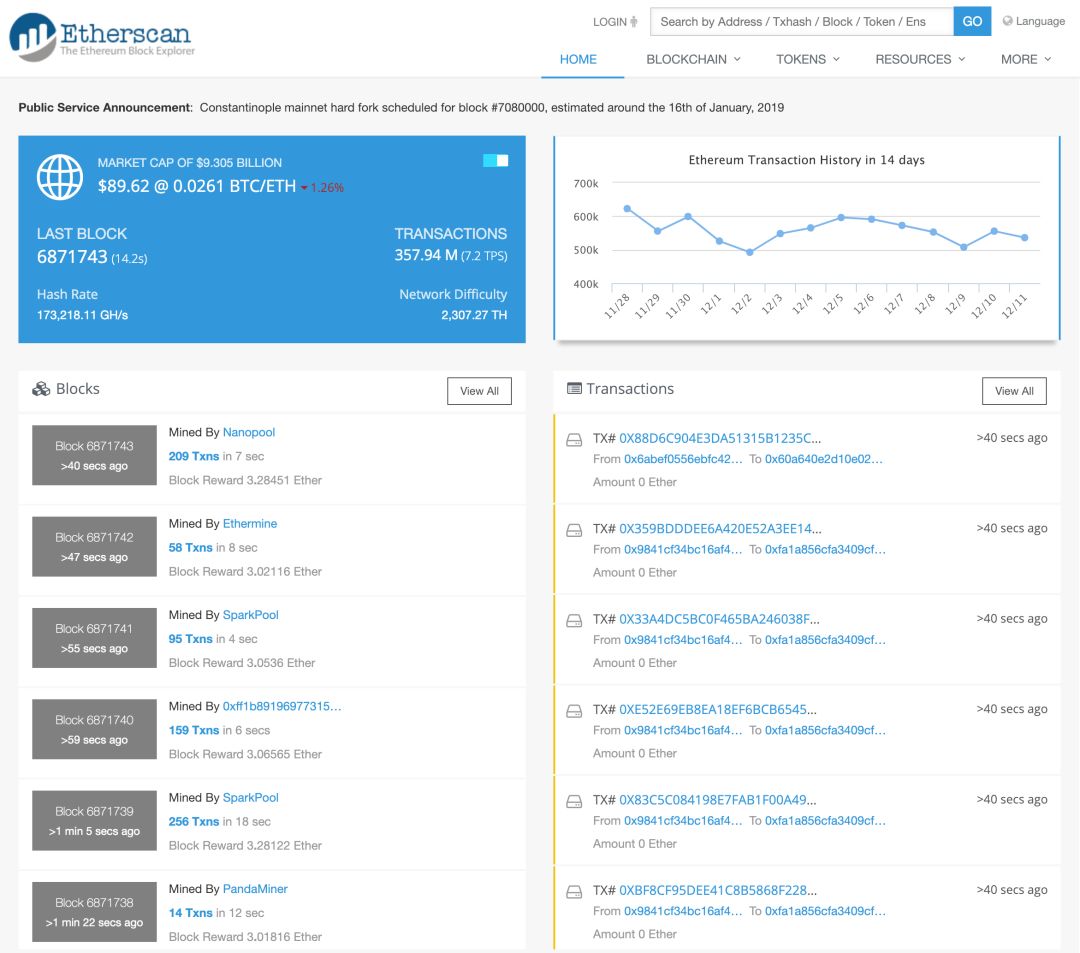Open Block 6871743 tile
1080x953 pixels.
[94, 455]
